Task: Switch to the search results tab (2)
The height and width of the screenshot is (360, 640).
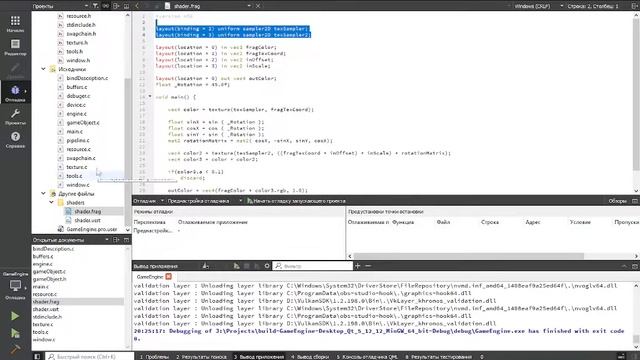Action: click(x=201, y=356)
